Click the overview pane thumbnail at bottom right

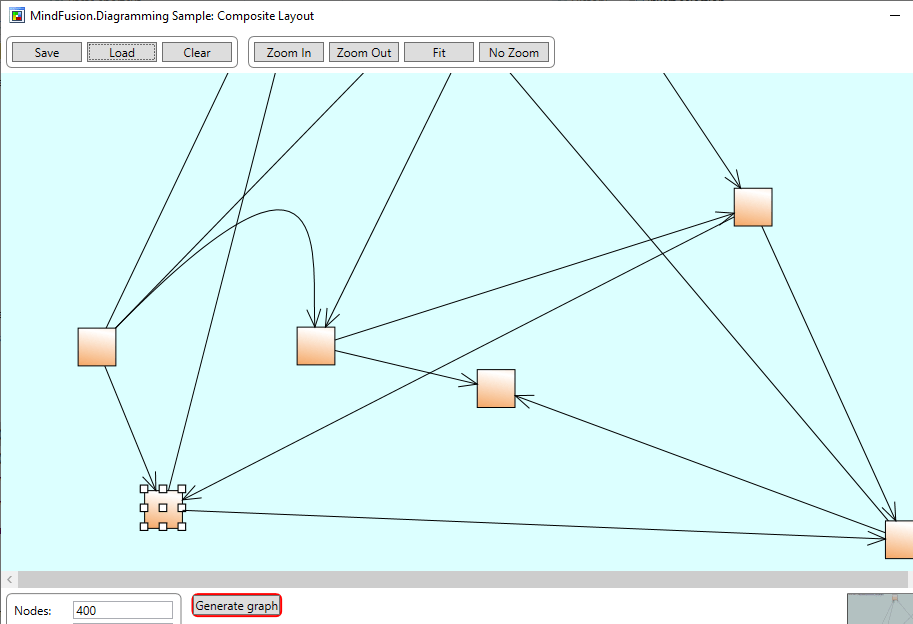click(878, 610)
